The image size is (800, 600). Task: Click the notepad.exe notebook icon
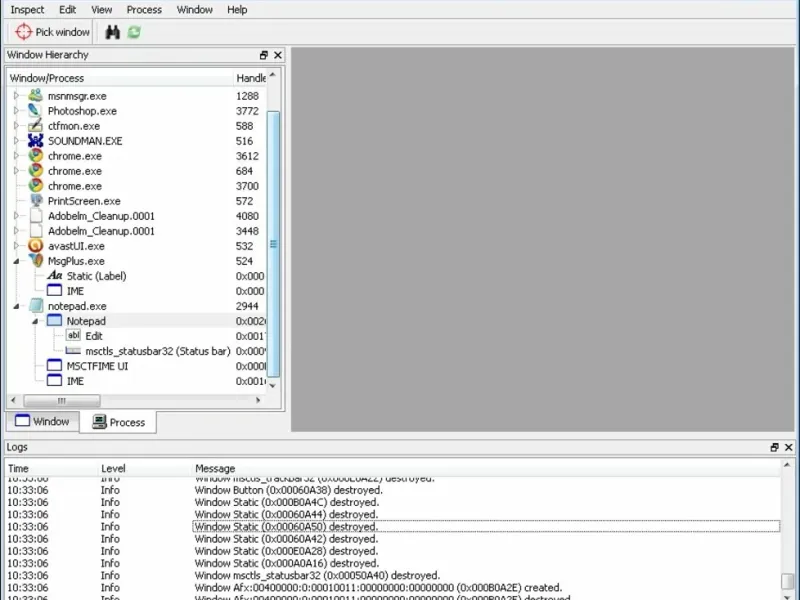click(x=35, y=306)
